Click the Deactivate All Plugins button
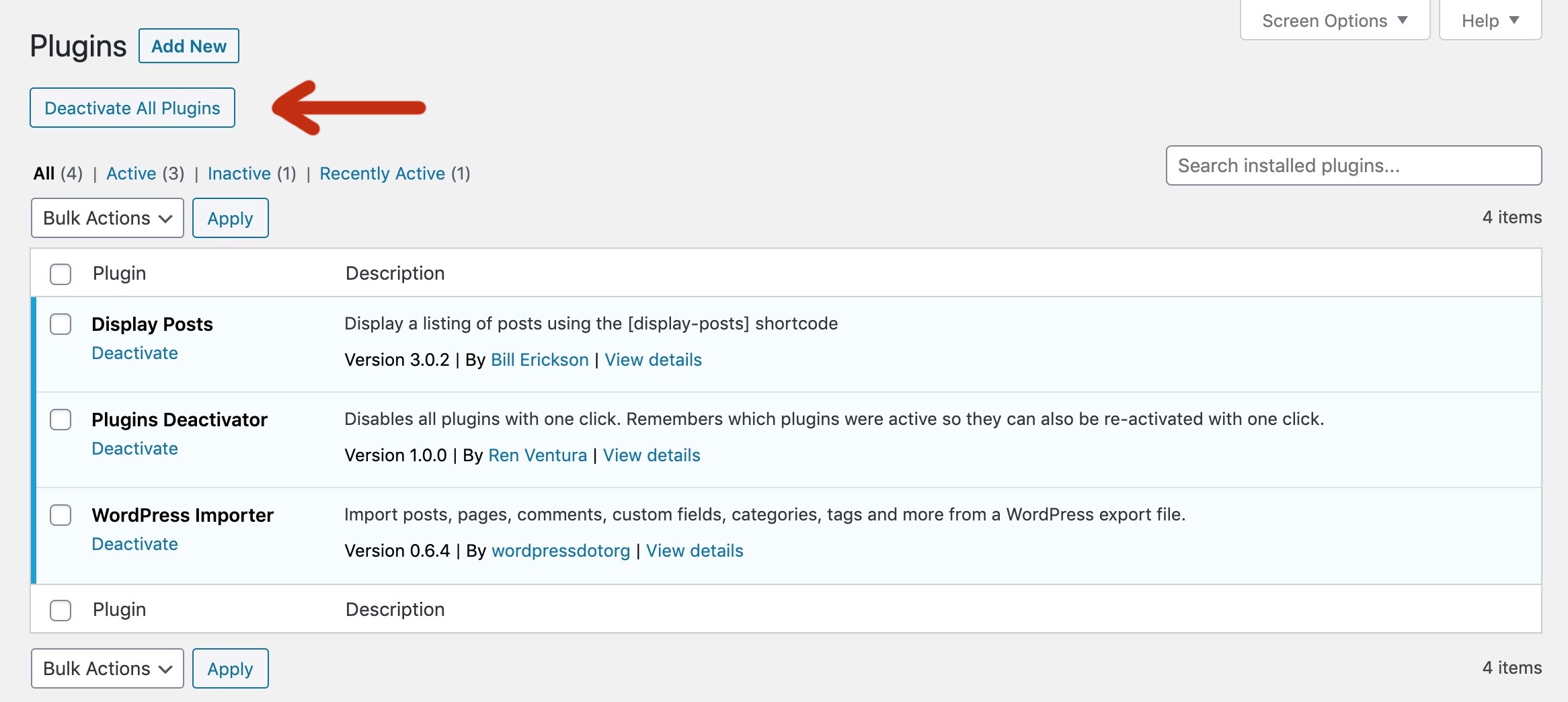 pyautogui.click(x=132, y=108)
